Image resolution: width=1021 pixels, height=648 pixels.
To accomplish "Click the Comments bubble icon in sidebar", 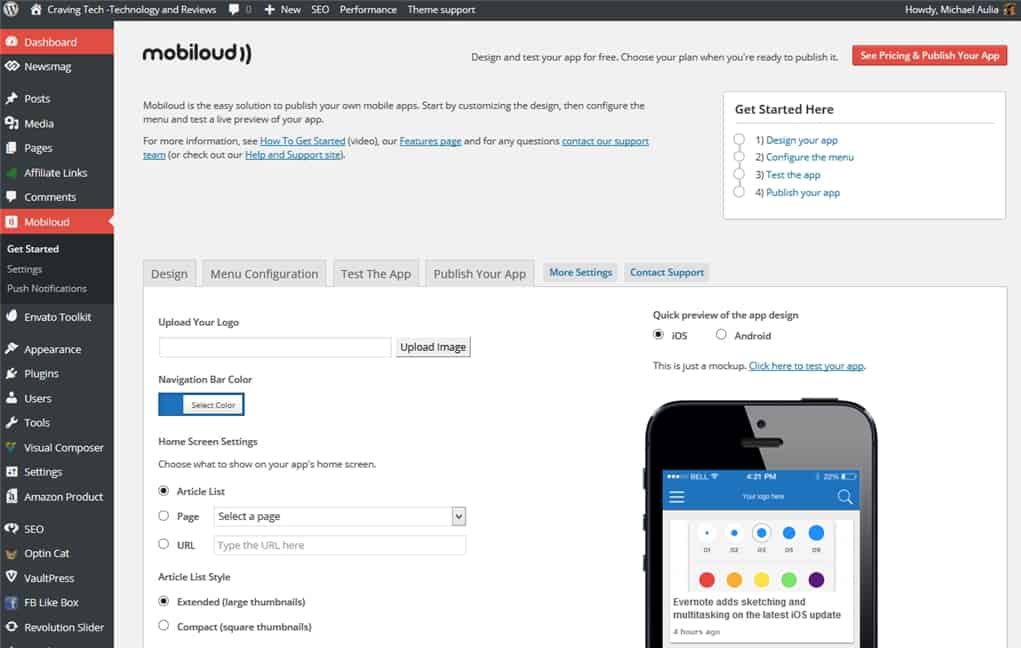I will point(11,197).
